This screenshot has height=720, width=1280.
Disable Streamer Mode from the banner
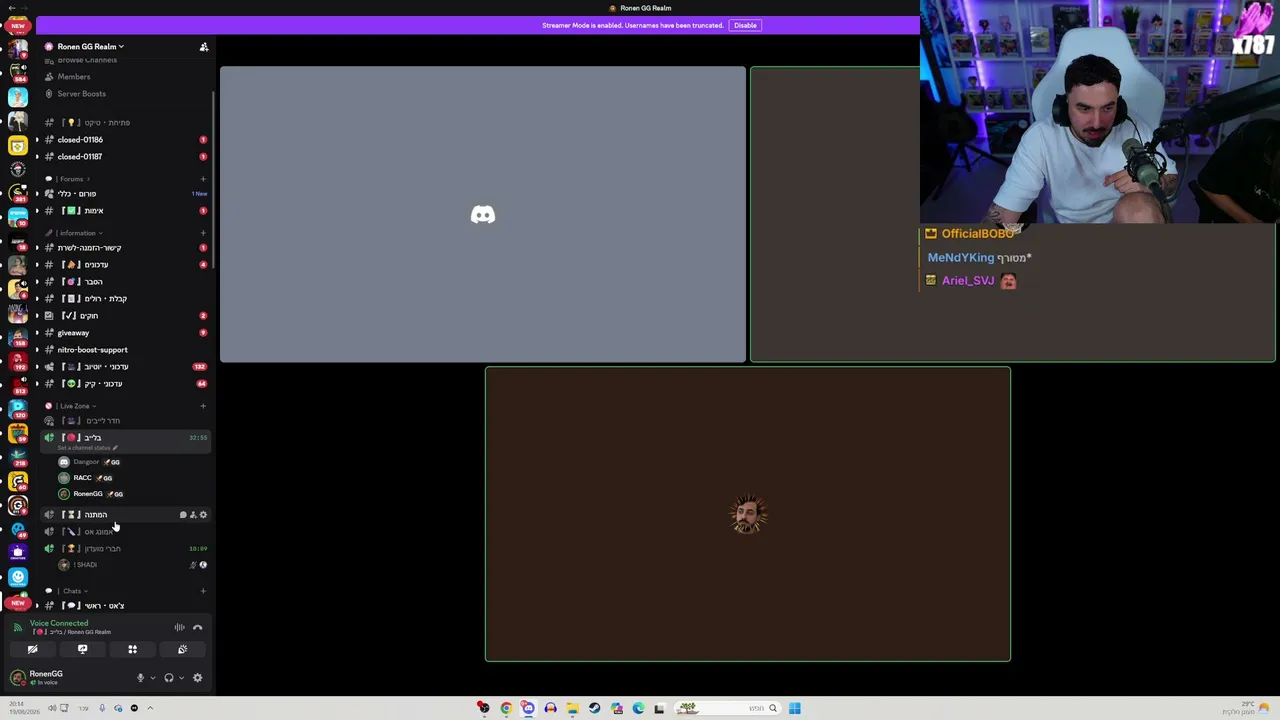click(x=745, y=25)
